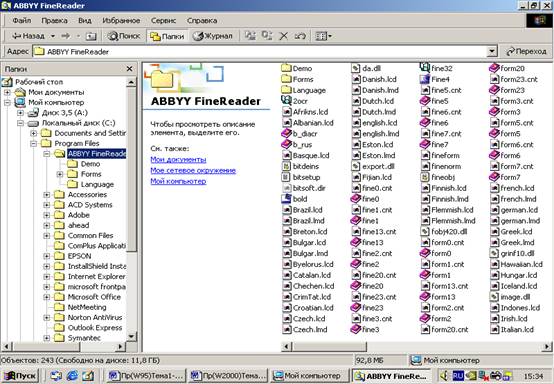Open the Файл menu
This screenshot has height=384, width=554.
(22, 20)
